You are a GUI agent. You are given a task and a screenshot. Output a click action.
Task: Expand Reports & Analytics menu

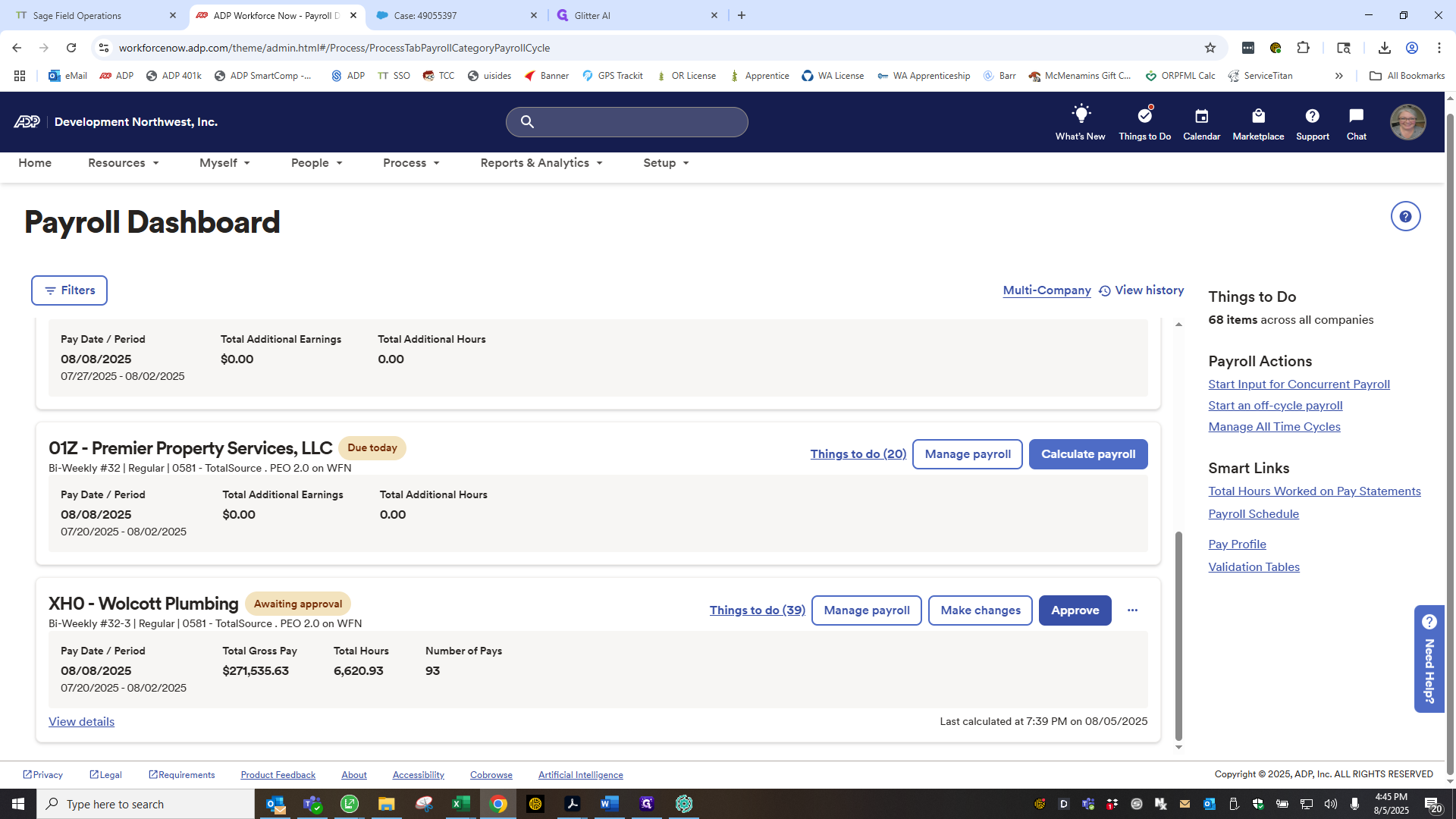pos(541,163)
